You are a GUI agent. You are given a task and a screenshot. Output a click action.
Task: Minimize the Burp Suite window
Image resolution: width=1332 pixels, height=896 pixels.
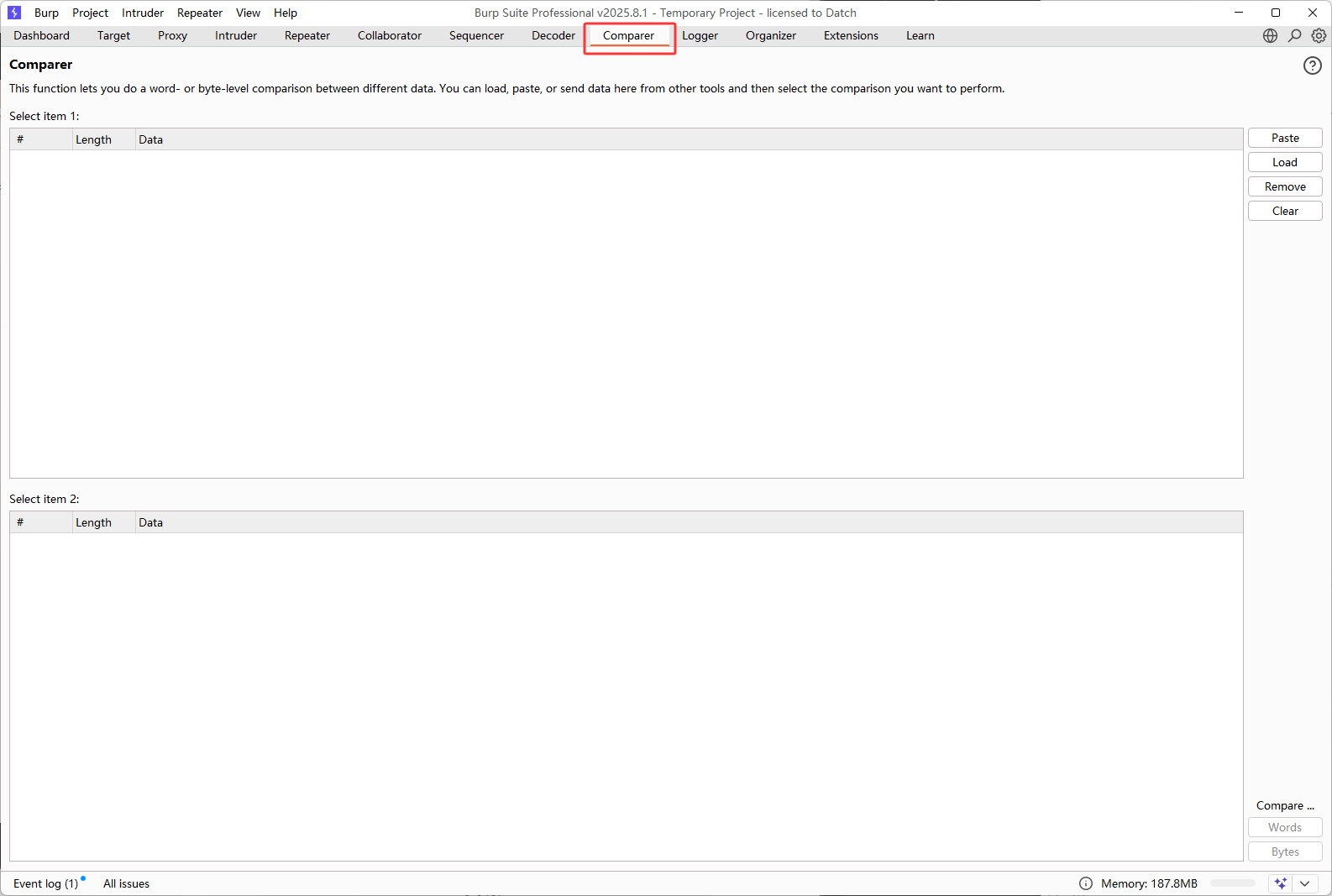(x=1239, y=13)
